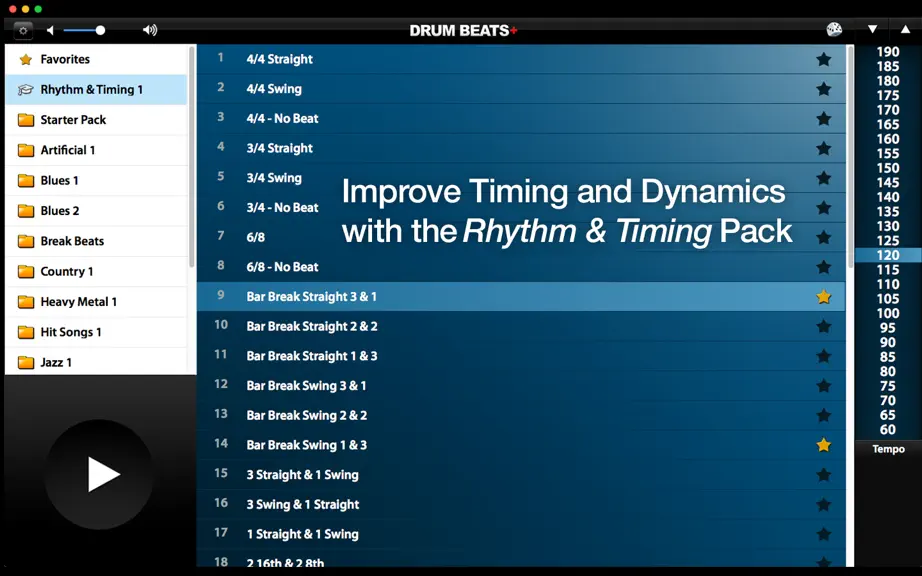This screenshot has width=922, height=576.
Task: Select the Rhythm & Timing 1 graduation cap icon
Action: [x=25, y=90]
